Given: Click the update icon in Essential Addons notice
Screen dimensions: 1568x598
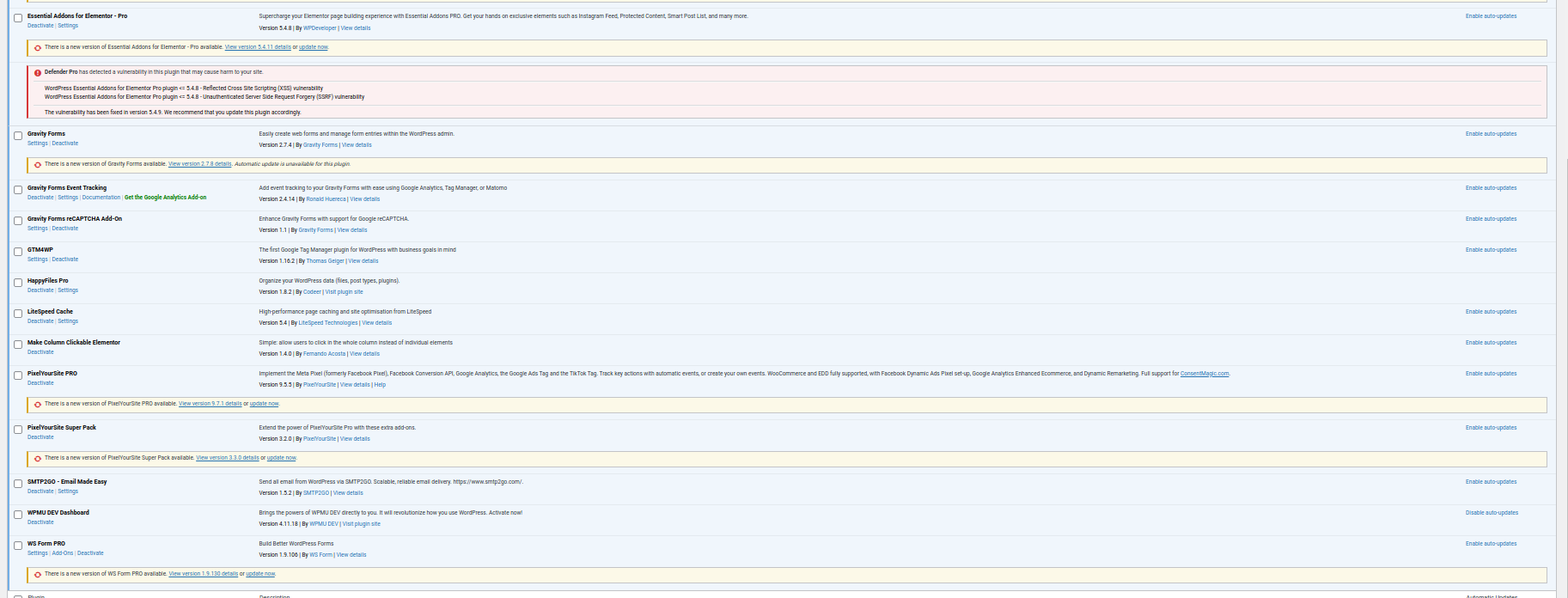Looking at the screenshot, I should pos(38,48).
